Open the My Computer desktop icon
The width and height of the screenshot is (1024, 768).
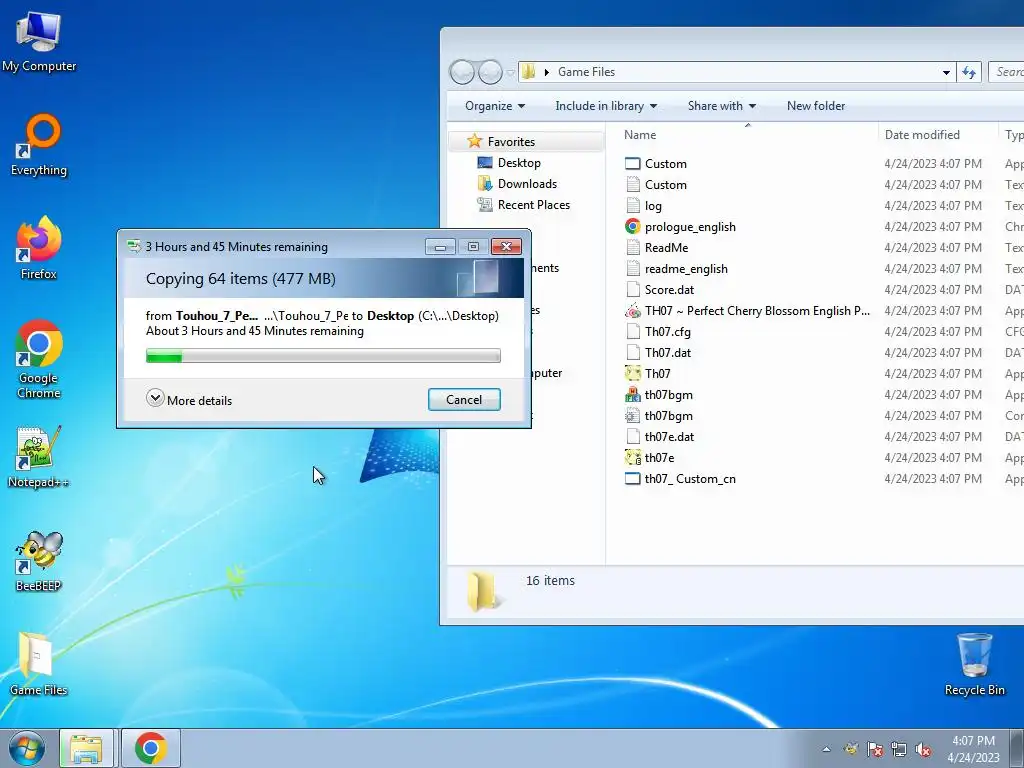(x=39, y=42)
